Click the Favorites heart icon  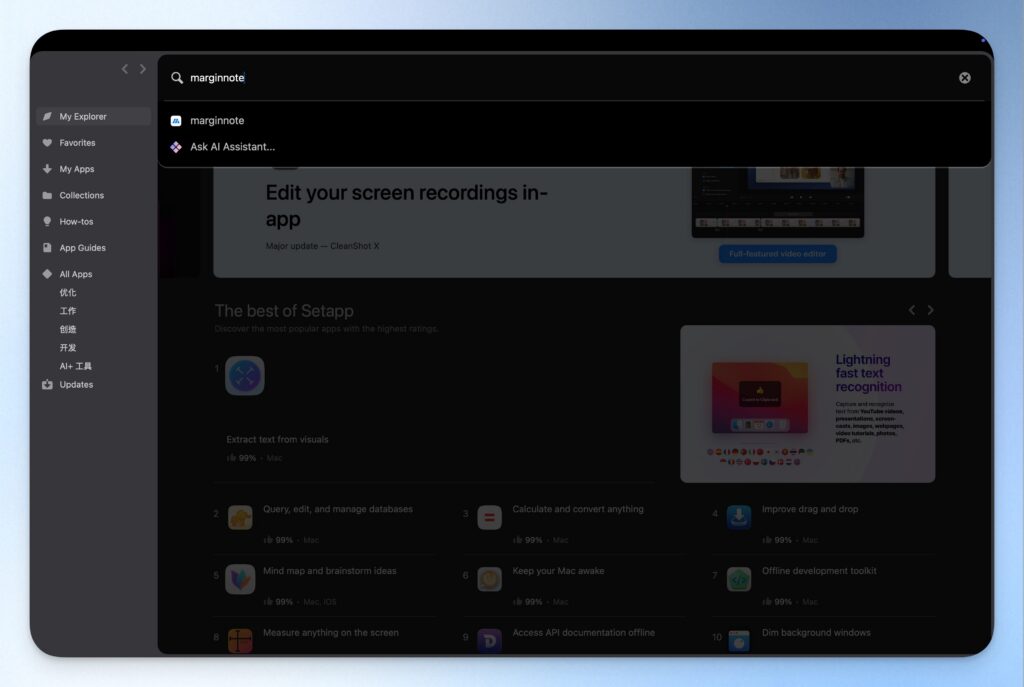click(47, 142)
